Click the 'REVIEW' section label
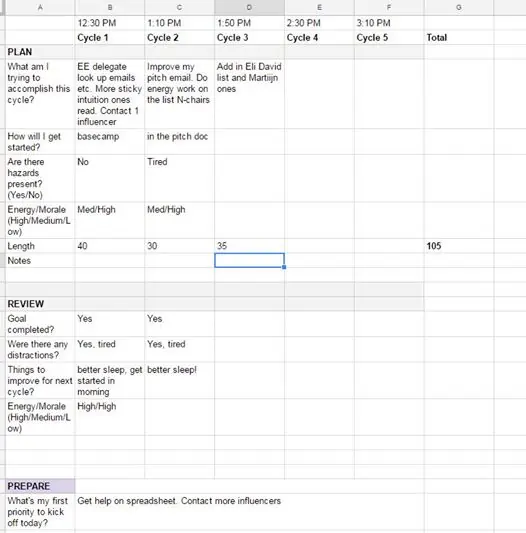Image resolution: width=526 pixels, height=533 pixels. click(x=40, y=304)
